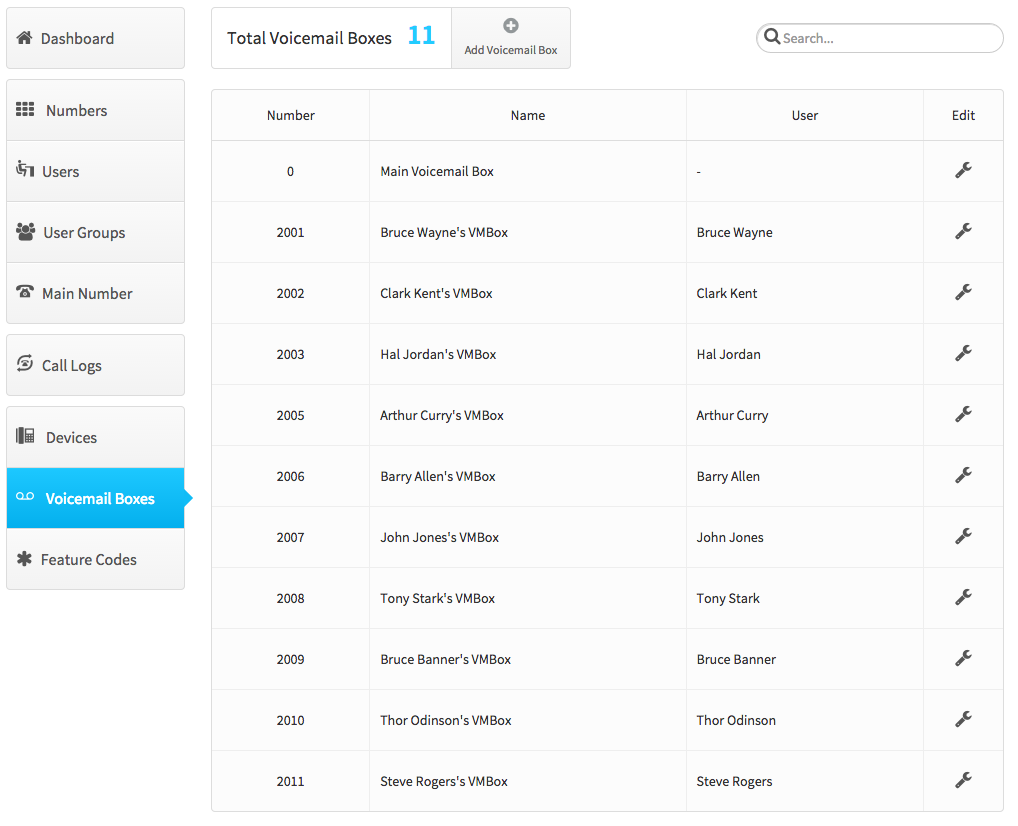The width and height of the screenshot is (1018, 826).
Task: Click voicemail number 2001
Action: point(290,232)
